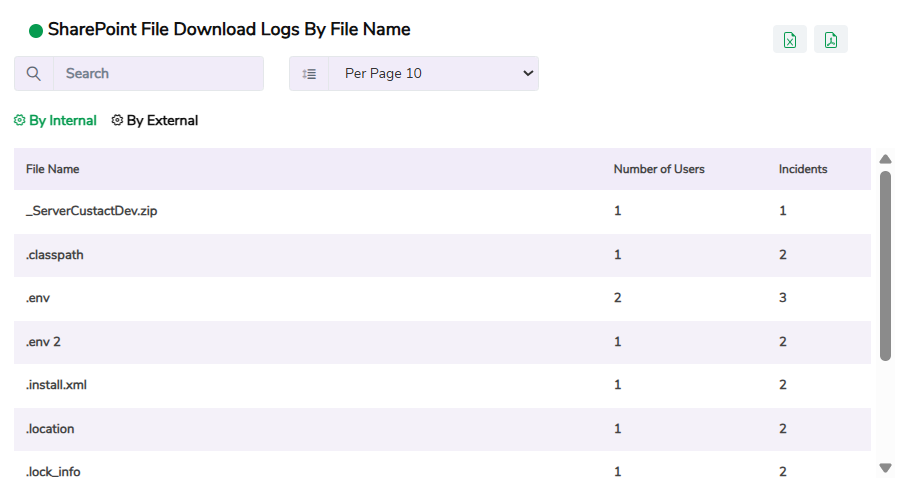The width and height of the screenshot is (905, 497).
Task: Click the scrollbar down arrow
Action: pos(885,467)
